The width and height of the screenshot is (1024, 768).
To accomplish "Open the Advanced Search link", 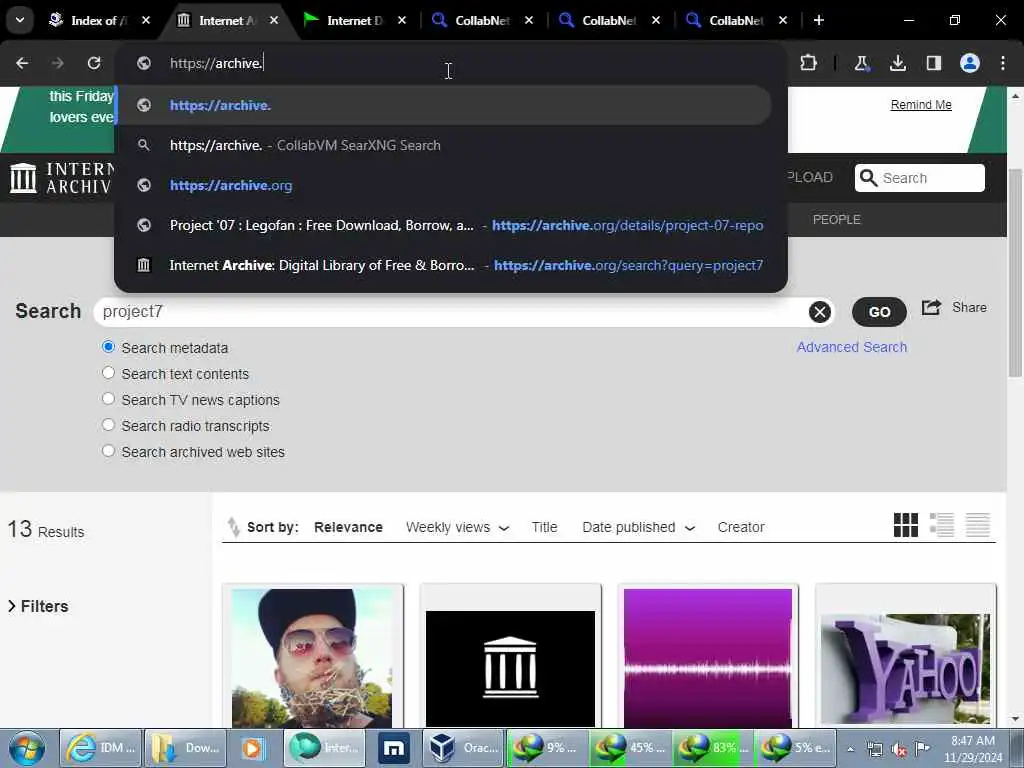I will (852, 347).
